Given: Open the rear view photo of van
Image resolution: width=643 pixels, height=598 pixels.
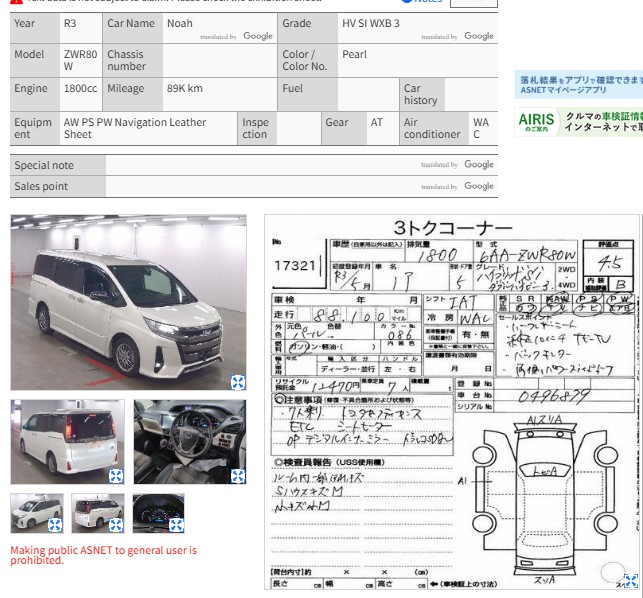Looking at the screenshot, I should click(x=68, y=442).
